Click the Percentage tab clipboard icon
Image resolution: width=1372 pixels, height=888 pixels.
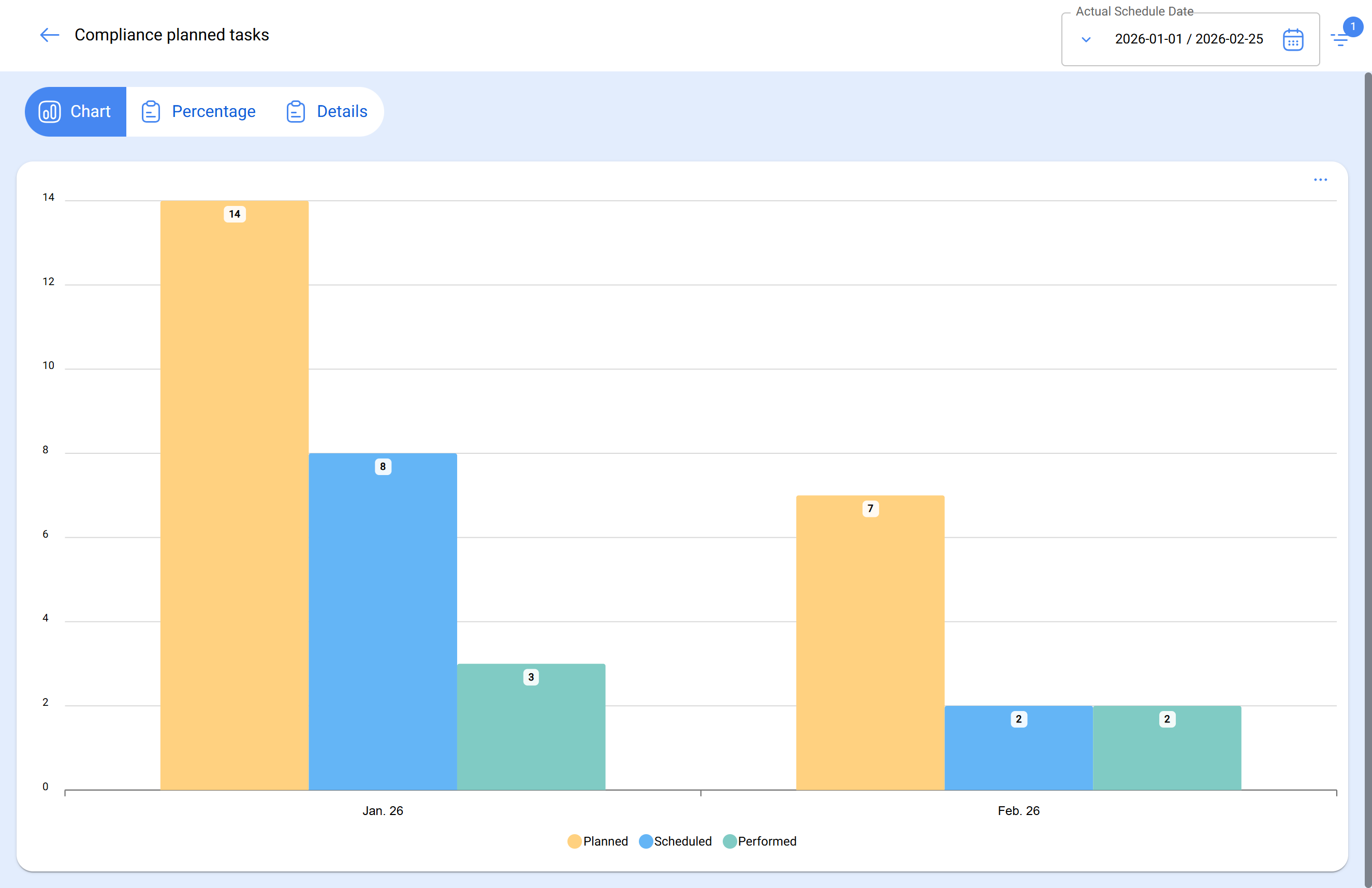[x=151, y=112]
